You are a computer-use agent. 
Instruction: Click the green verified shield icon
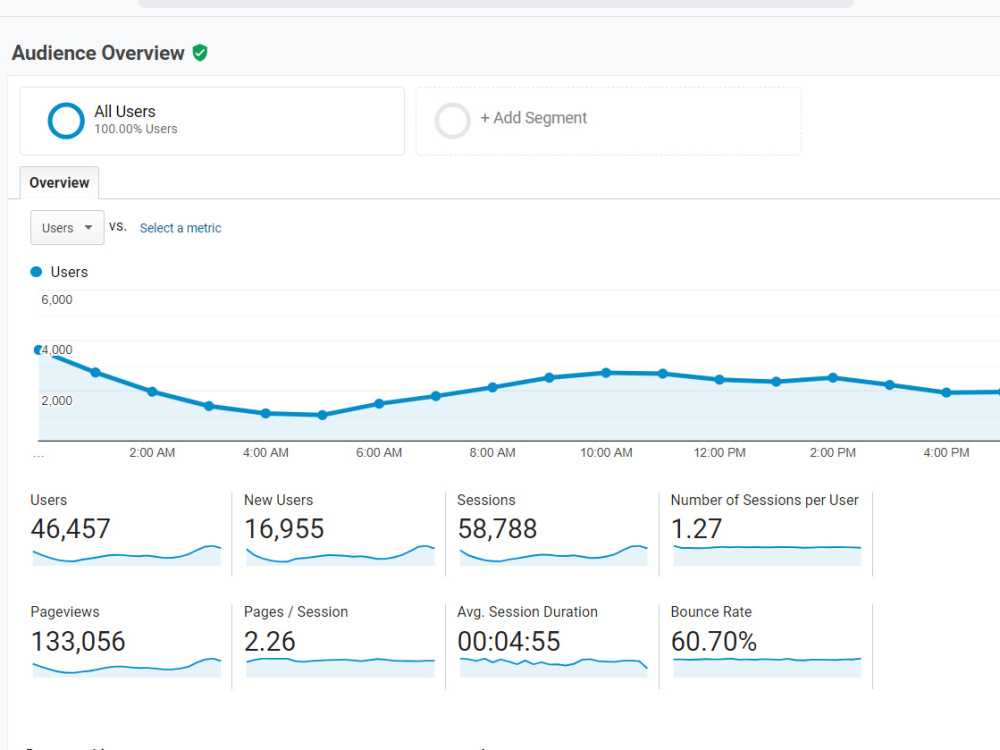pos(200,53)
